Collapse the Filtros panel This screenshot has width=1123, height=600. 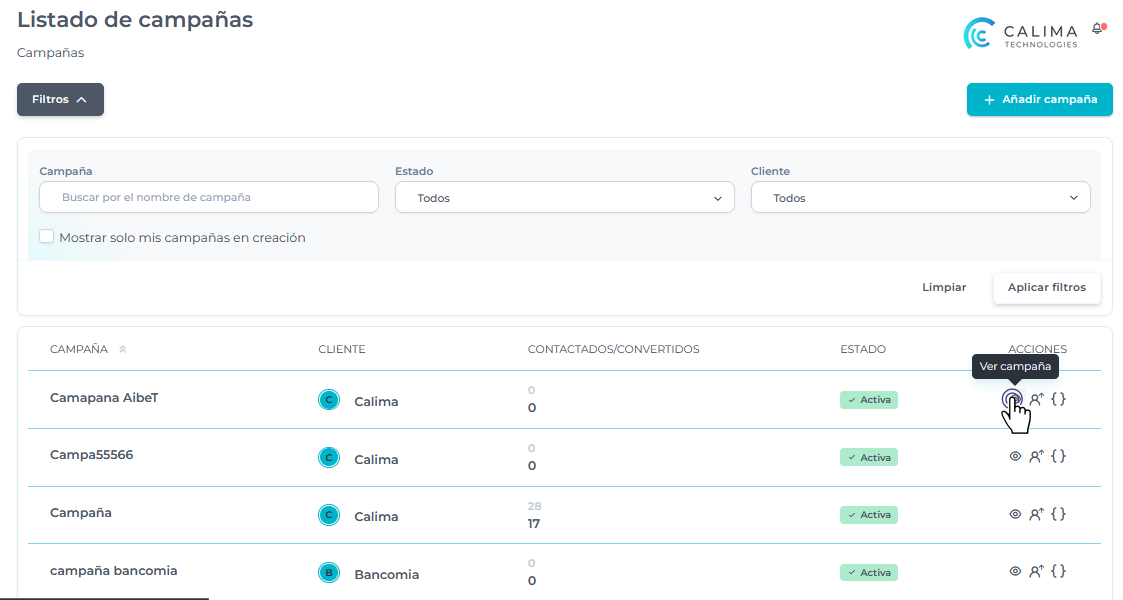point(60,100)
